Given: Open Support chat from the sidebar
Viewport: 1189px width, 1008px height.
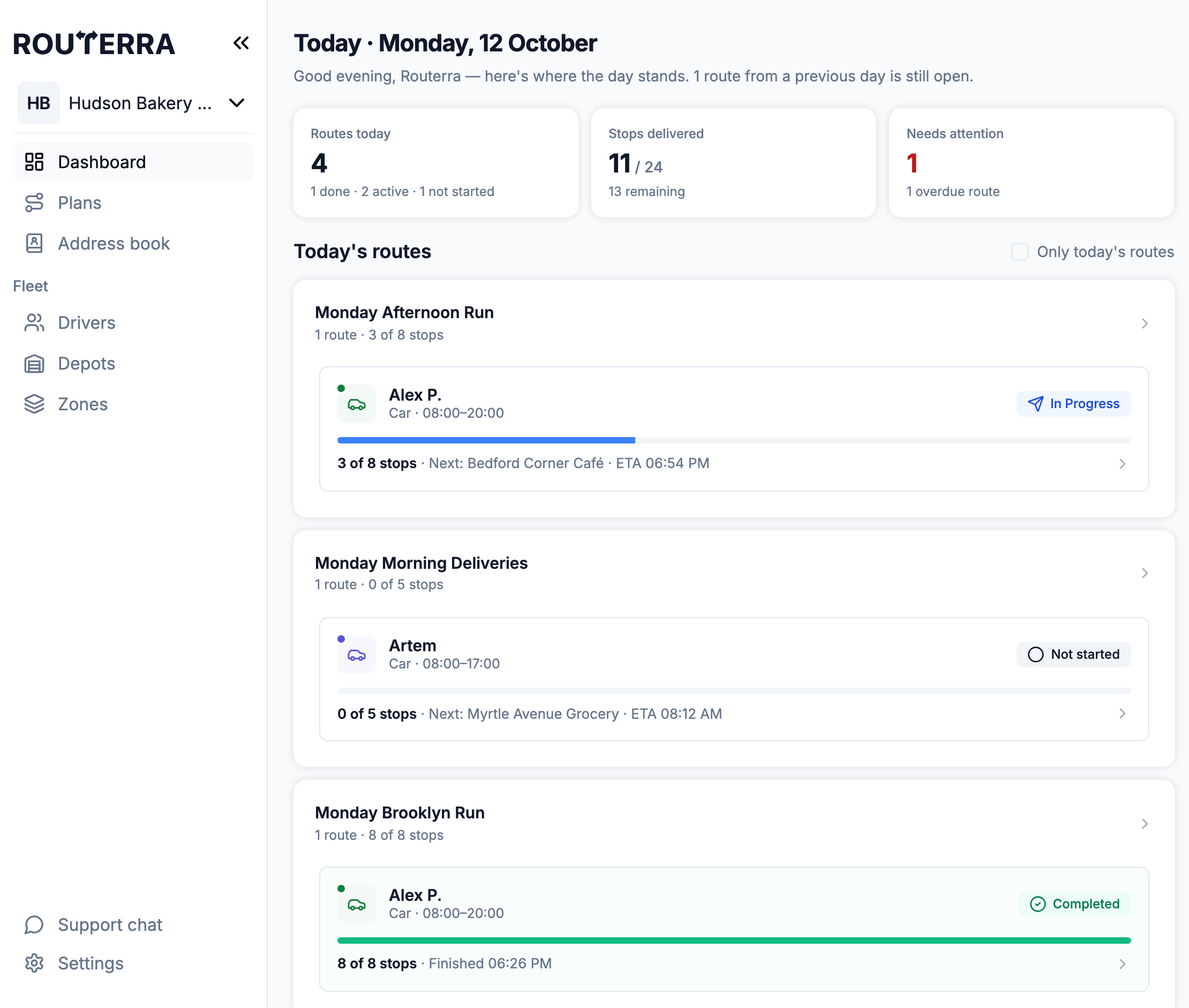Looking at the screenshot, I should [x=133, y=924].
